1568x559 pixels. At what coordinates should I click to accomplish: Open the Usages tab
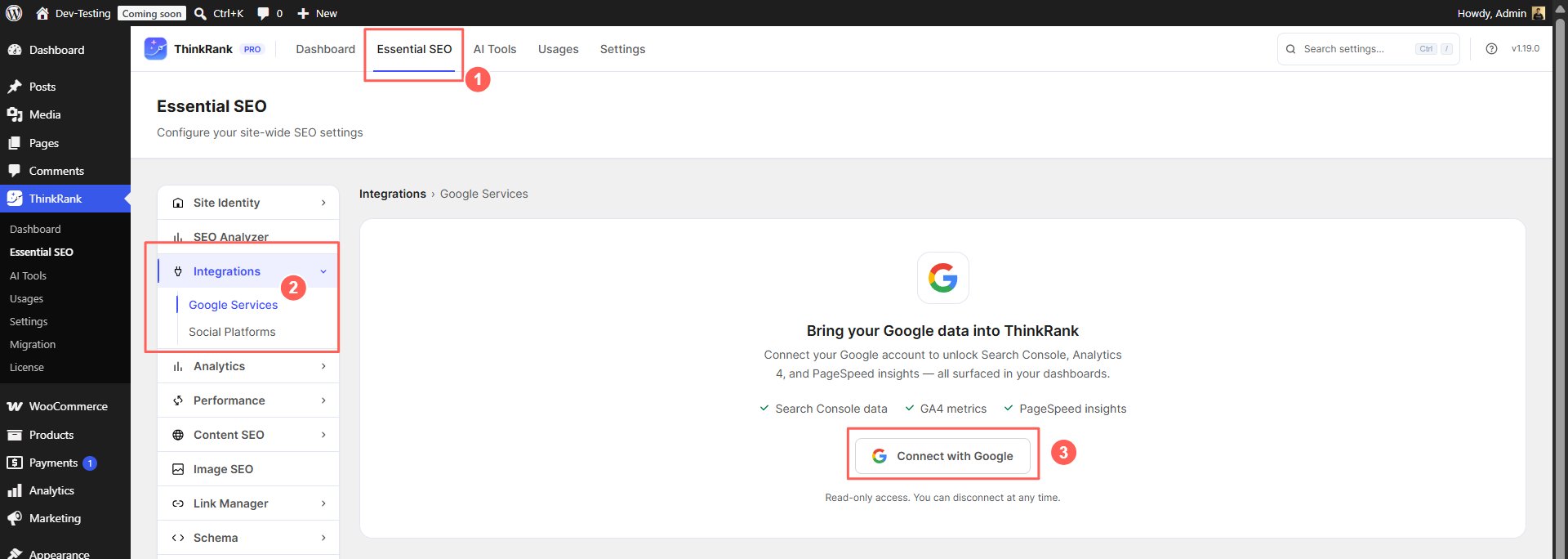pyautogui.click(x=559, y=49)
